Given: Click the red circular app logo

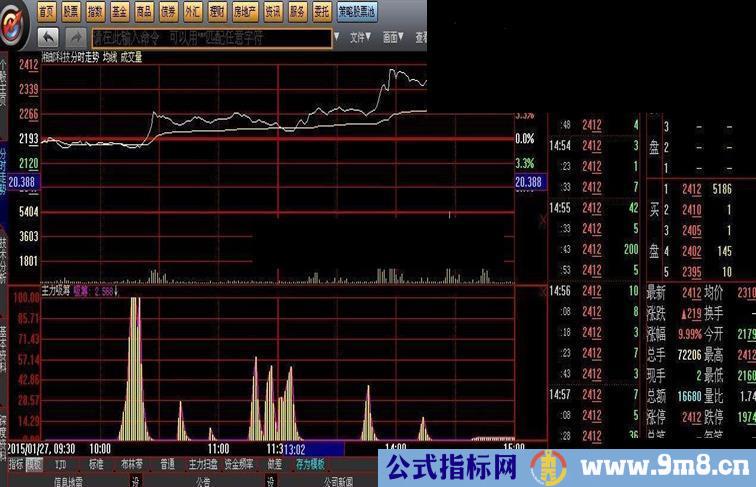Looking at the screenshot, I should point(14,24).
